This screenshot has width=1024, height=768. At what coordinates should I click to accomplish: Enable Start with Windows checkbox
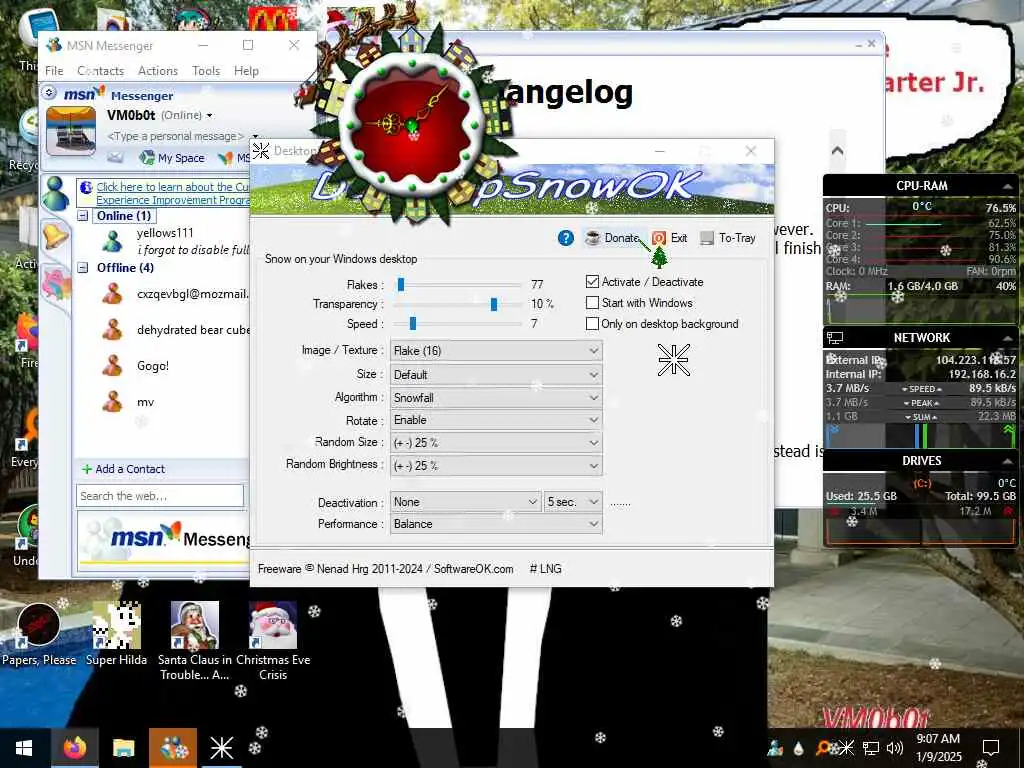592,303
